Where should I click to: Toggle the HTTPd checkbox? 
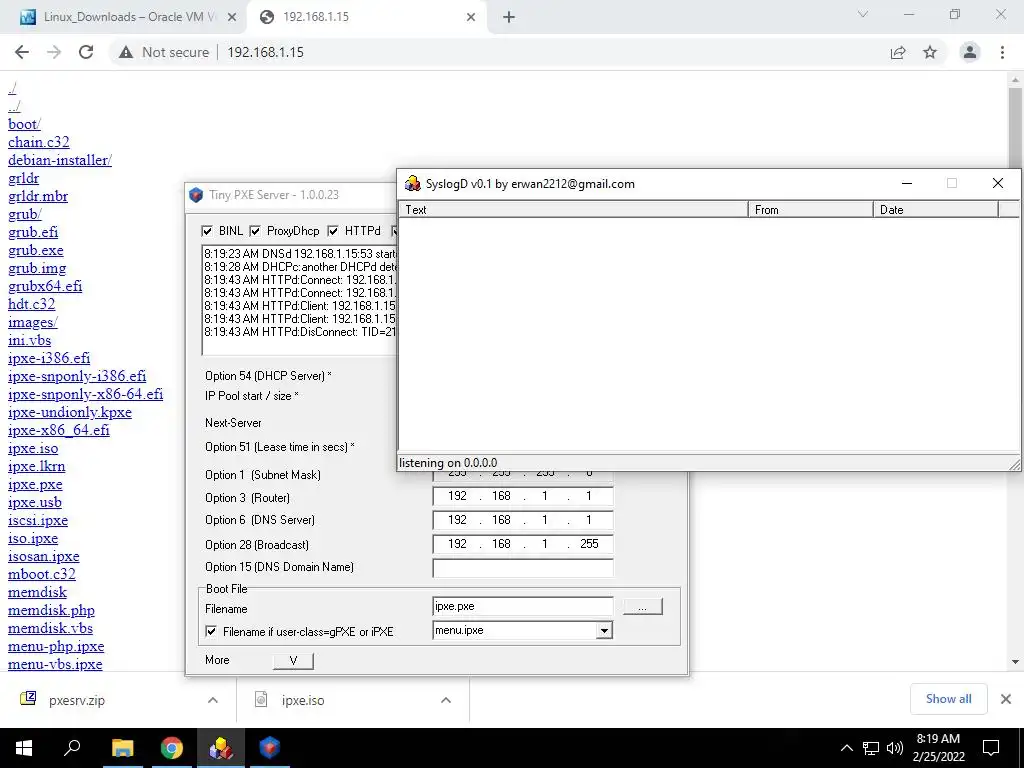tap(333, 231)
